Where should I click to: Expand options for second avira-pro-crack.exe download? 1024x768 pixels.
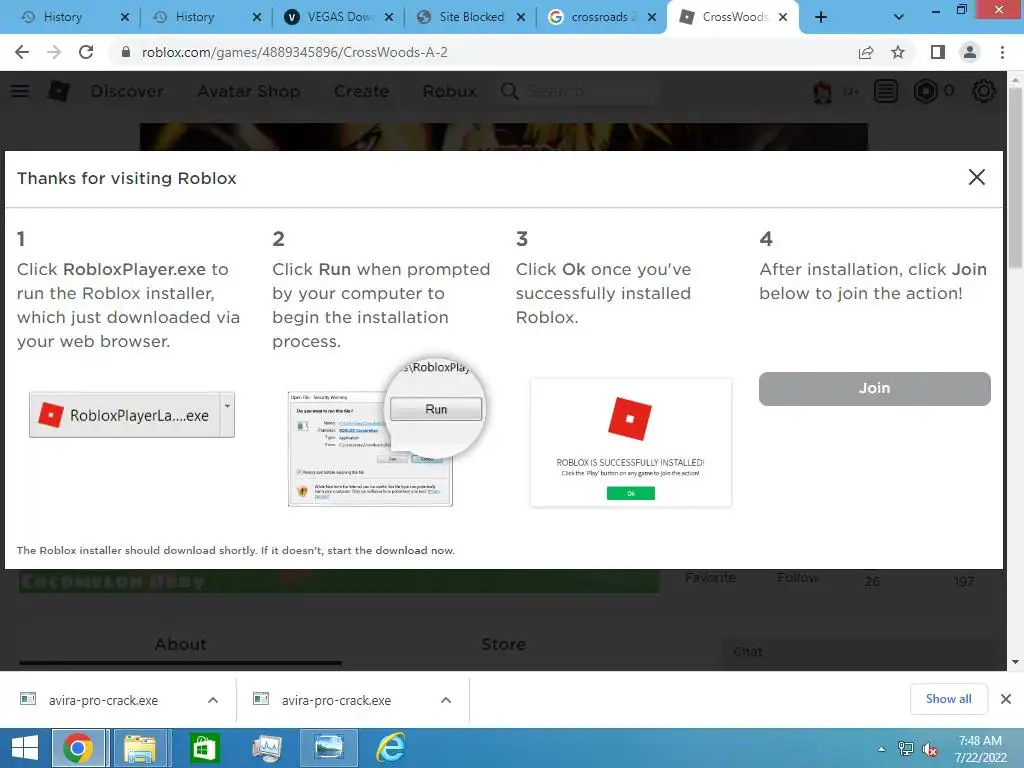coord(446,700)
